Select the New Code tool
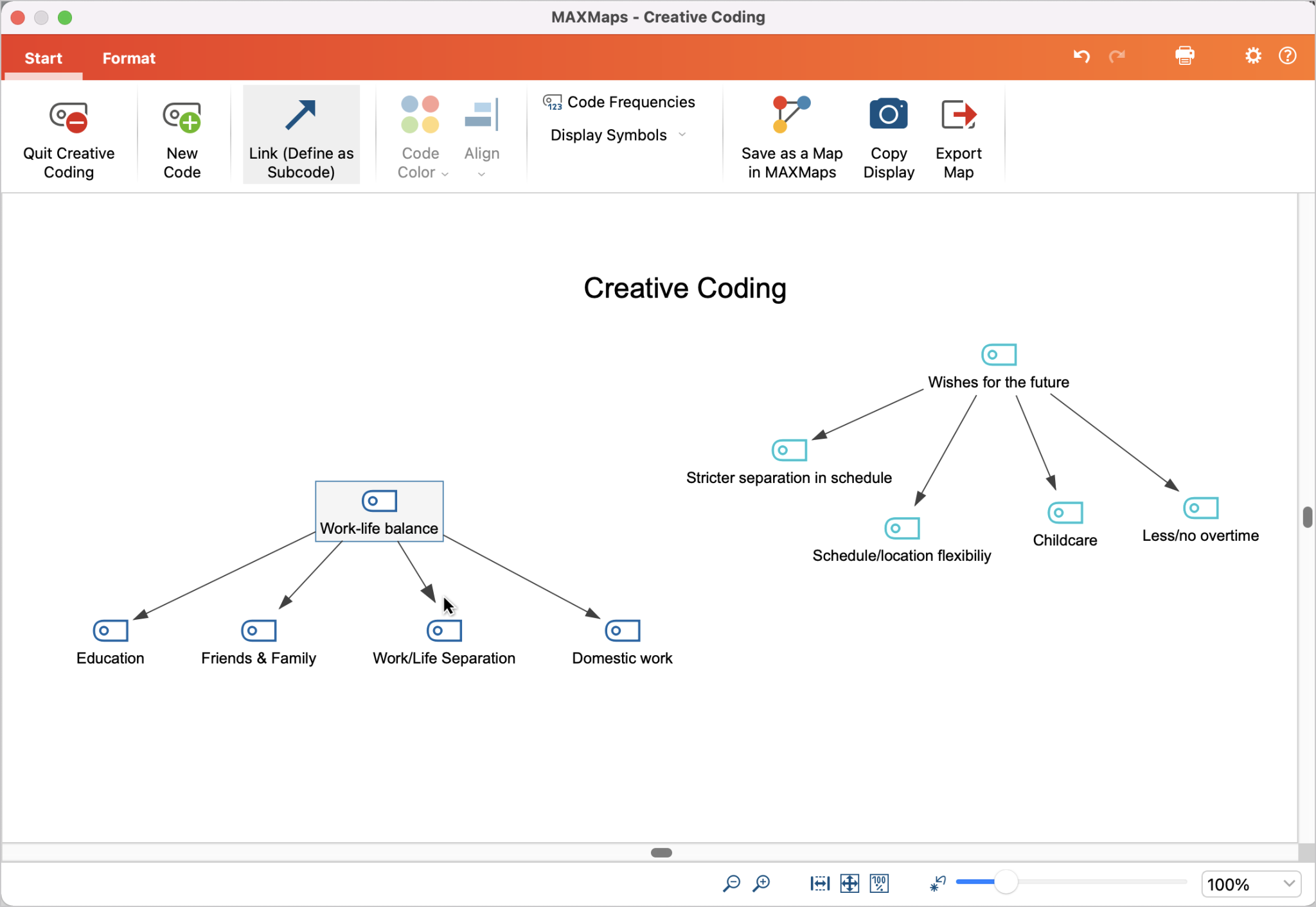This screenshot has width=1316, height=907. click(182, 135)
